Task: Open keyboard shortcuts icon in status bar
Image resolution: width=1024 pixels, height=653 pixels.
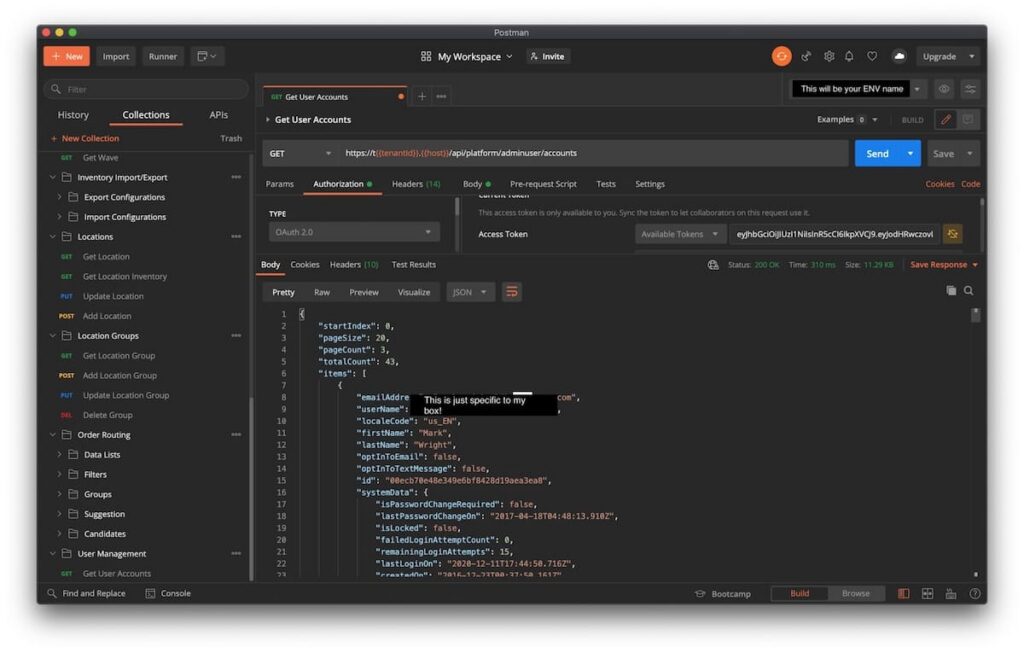Action: coord(951,594)
